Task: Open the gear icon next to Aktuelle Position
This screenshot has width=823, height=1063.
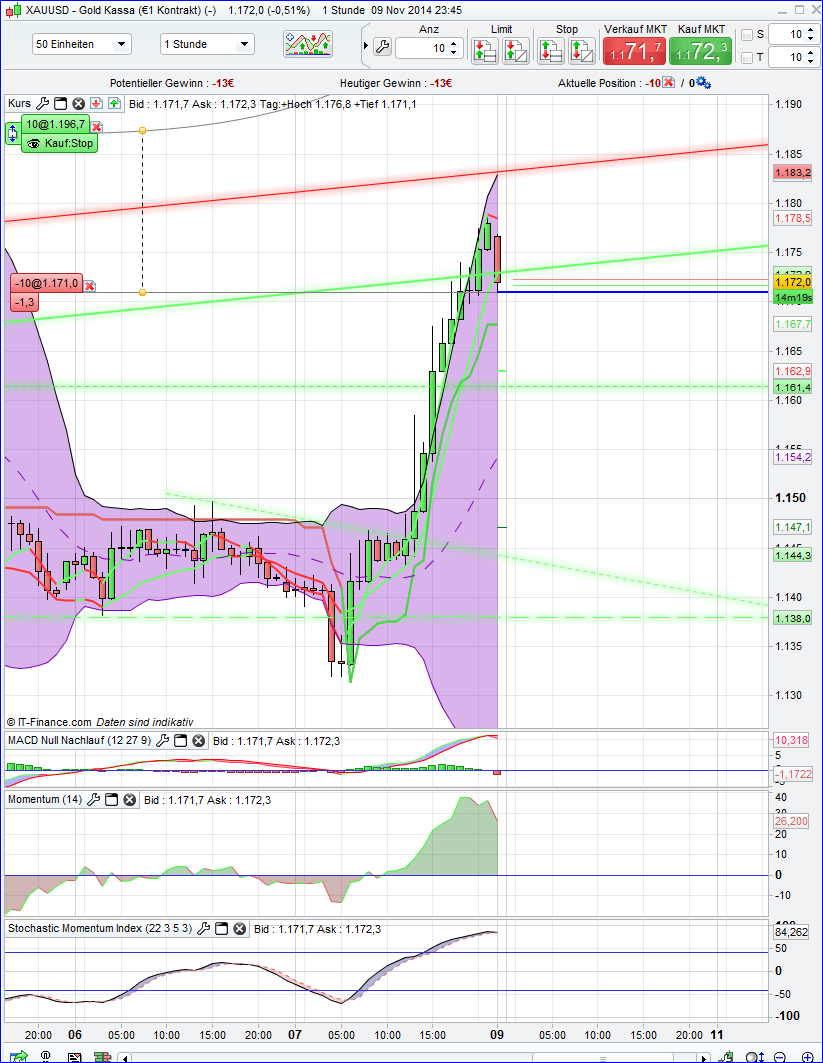Action: click(x=703, y=83)
